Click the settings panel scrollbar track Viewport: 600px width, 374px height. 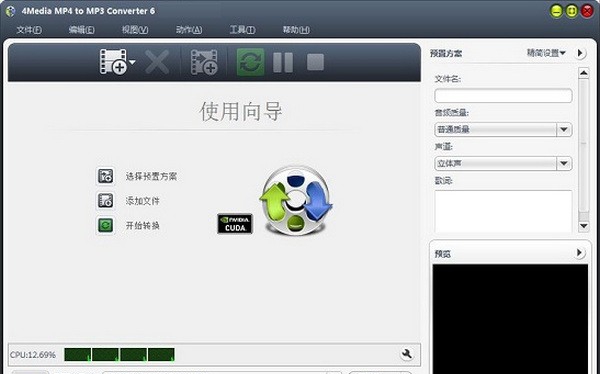584,149
